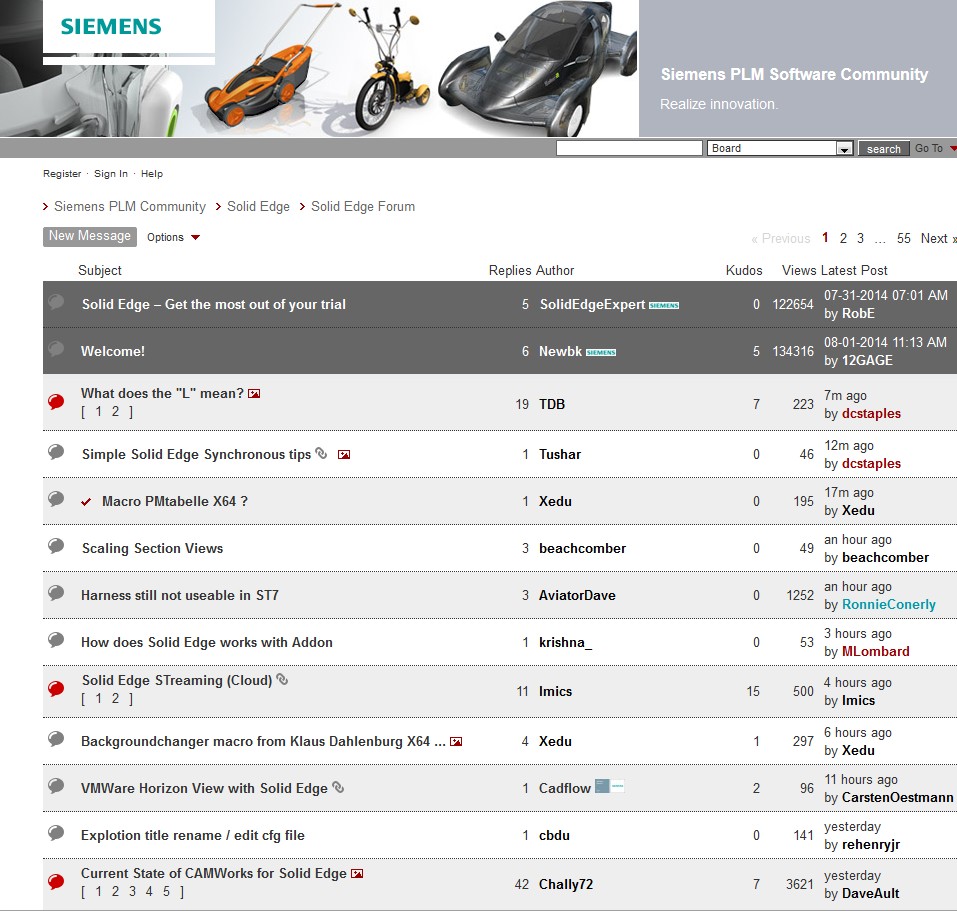The width and height of the screenshot is (957, 911).
Task: Click image icon on Current State of CAMWorks thread
Action: (357, 873)
